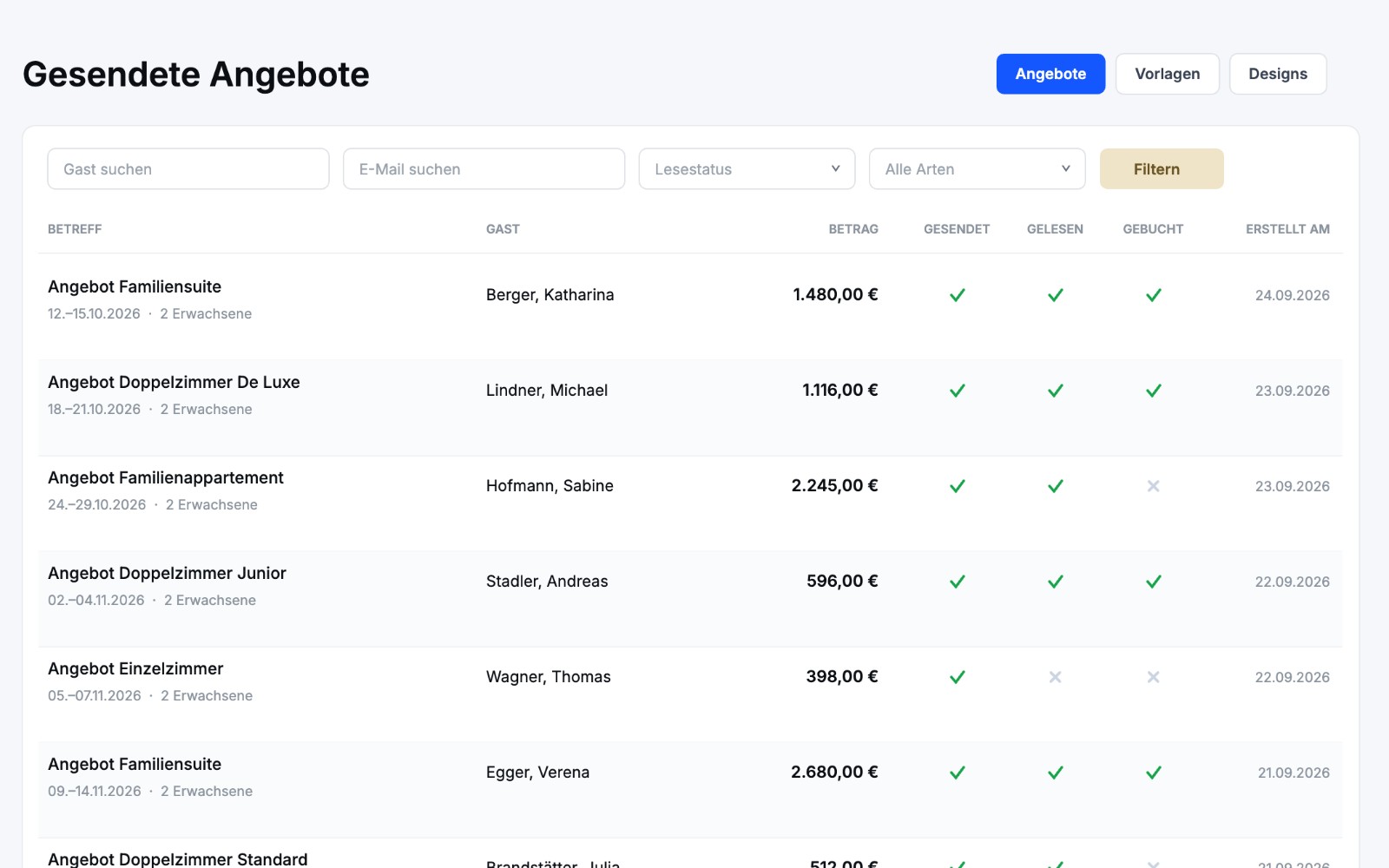The height and width of the screenshot is (868, 1389).
Task: Click Gesendet checkmark for Egger, Verena
Action: (958, 773)
